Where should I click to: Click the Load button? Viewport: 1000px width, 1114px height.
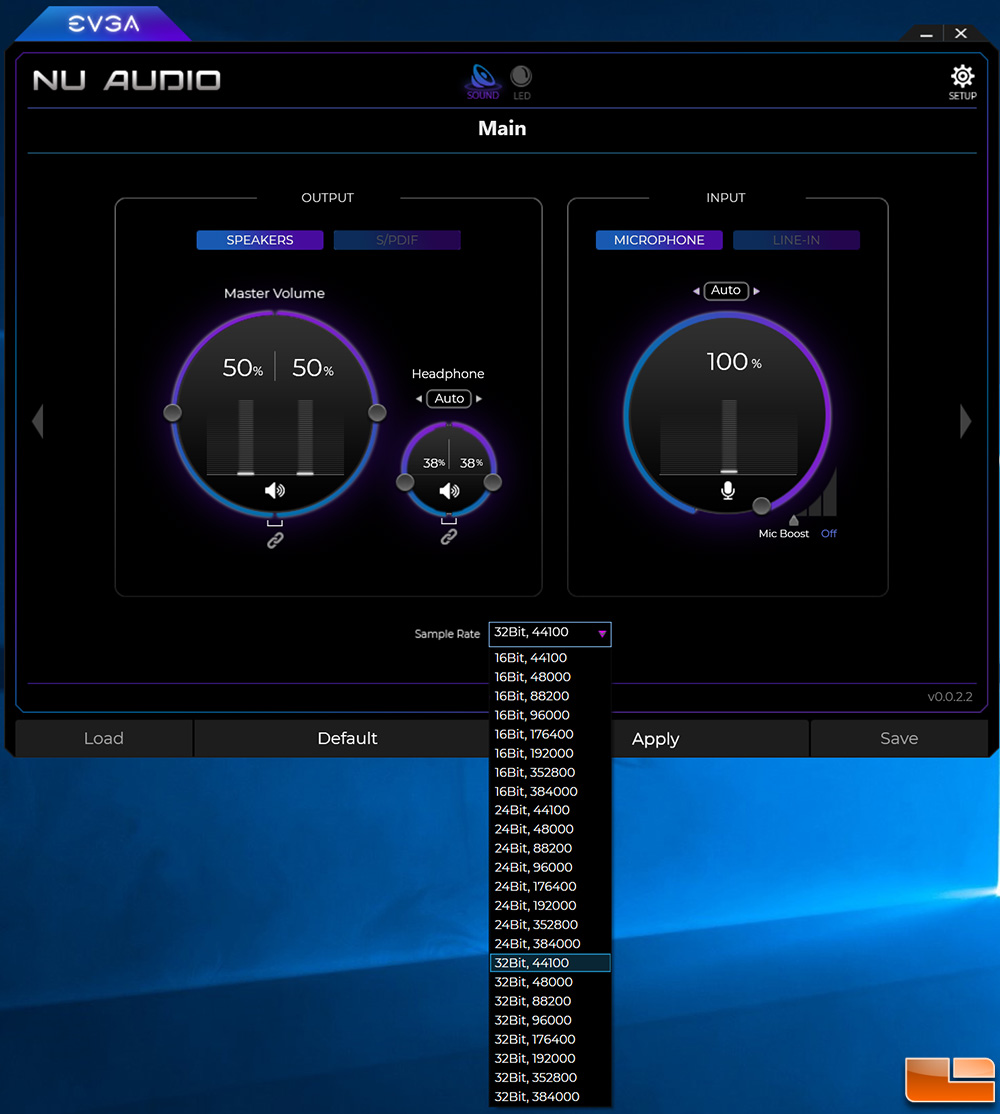[x=104, y=738]
